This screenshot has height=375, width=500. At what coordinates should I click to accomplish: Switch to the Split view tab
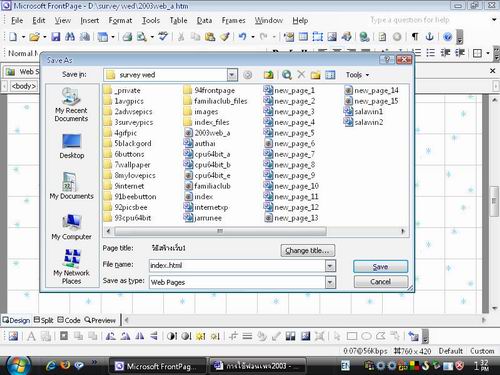pyautogui.click(x=44, y=320)
